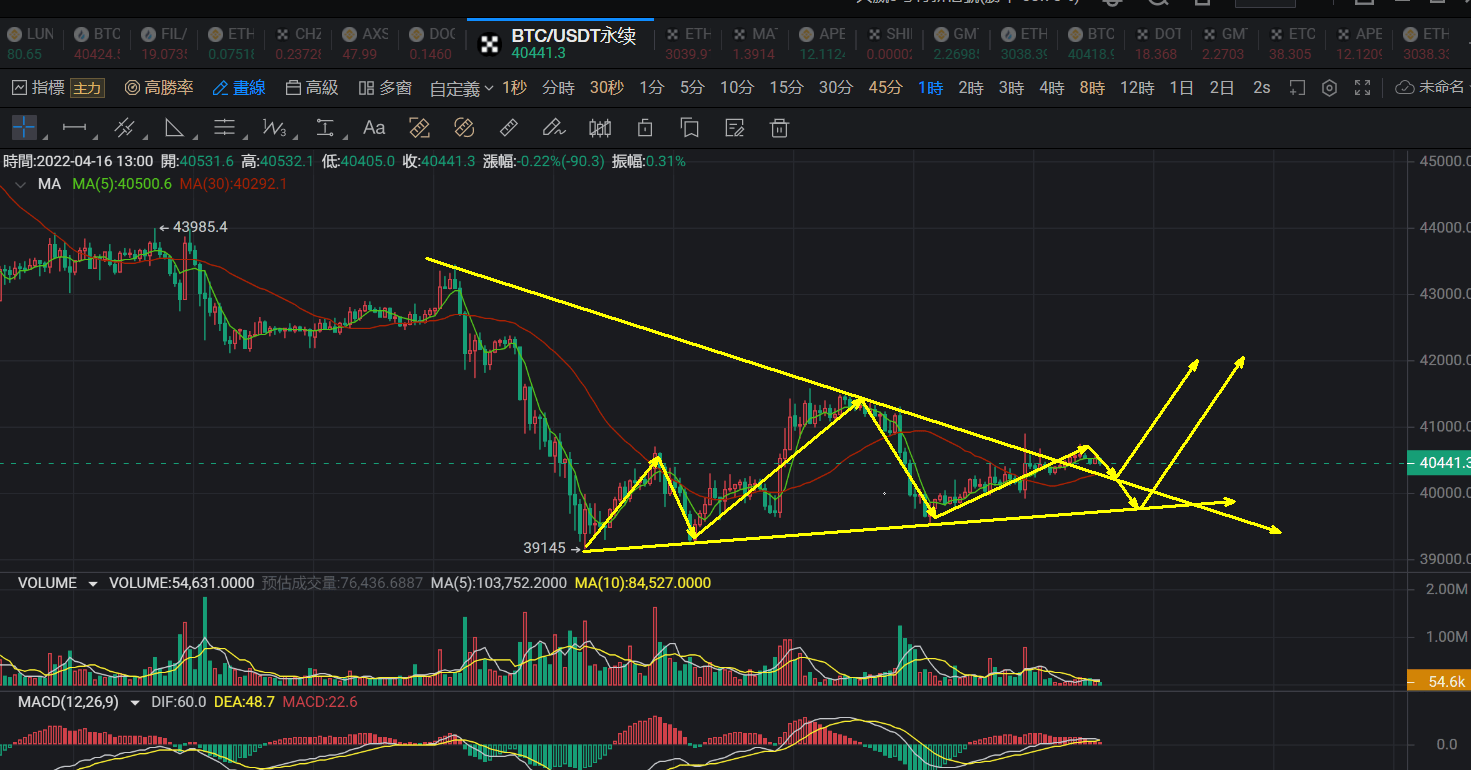Screen dimensions: 1471x770
Task: Open the 高勝率 high win-rate feature
Action: coord(159,88)
